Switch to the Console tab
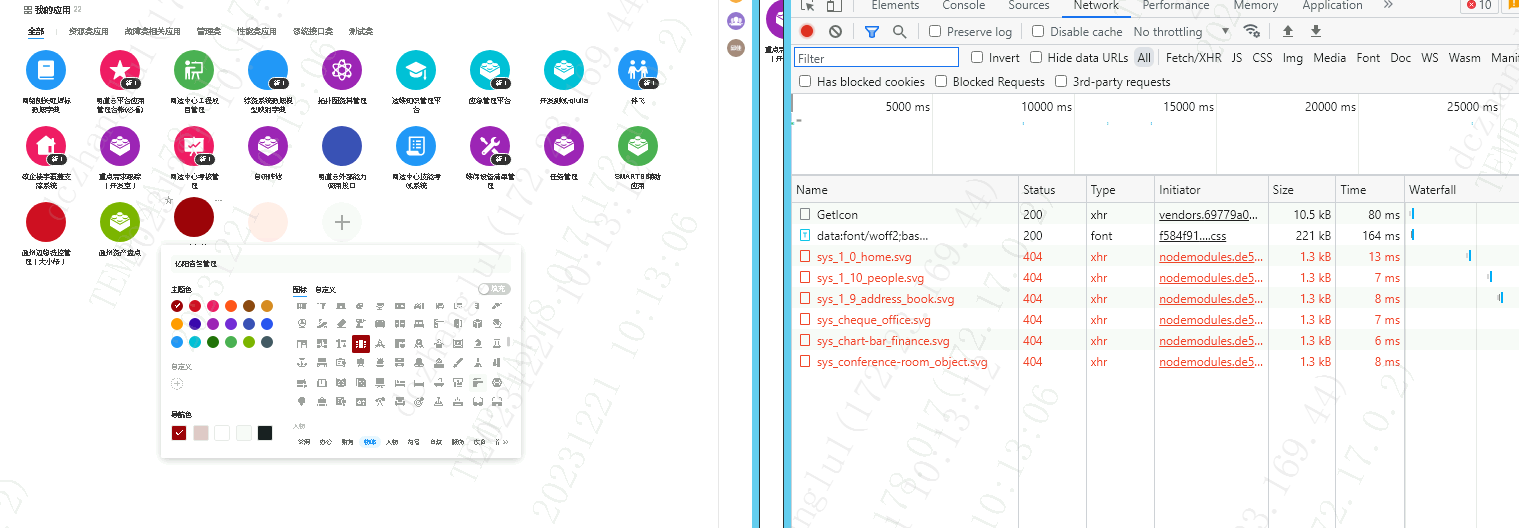 pyautogui.click(x=964, y=6)
